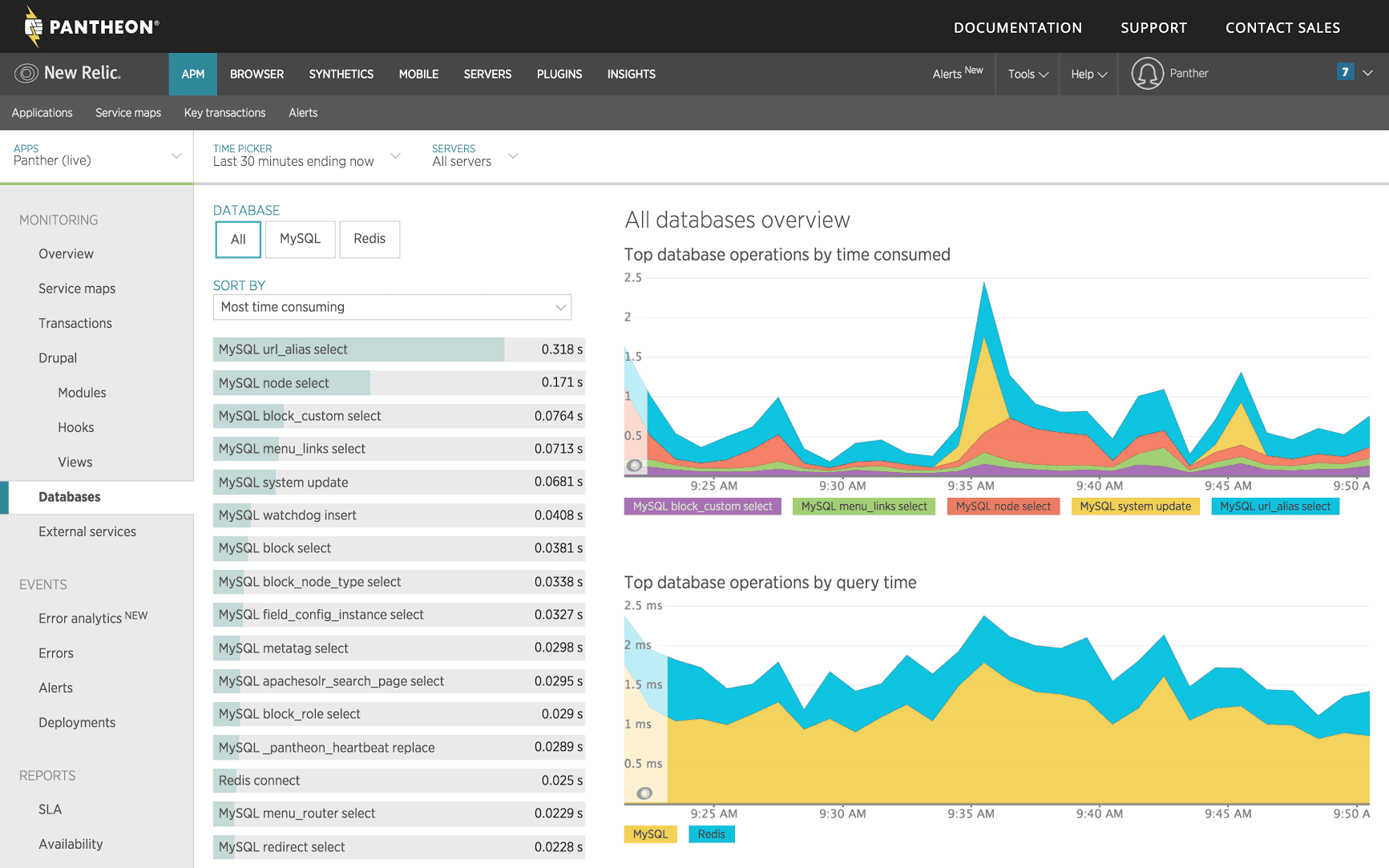Toggle the Redis legend in query time chart
The height and width of the screenshot is (868, 1389).
pos(711,834)
